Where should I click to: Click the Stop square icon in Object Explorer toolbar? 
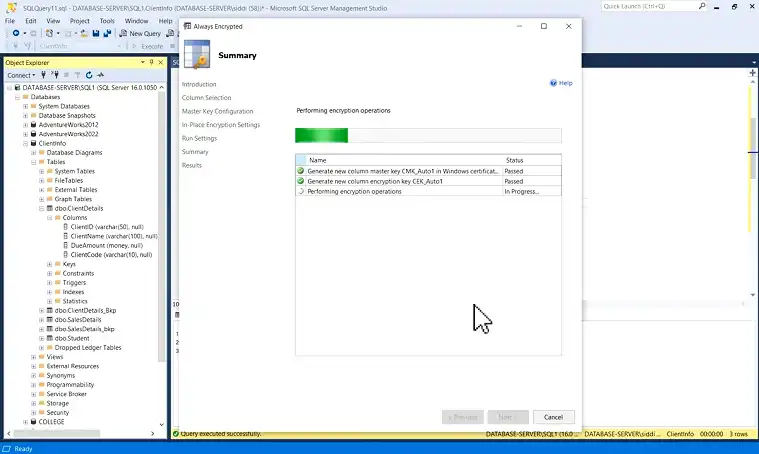66,75
